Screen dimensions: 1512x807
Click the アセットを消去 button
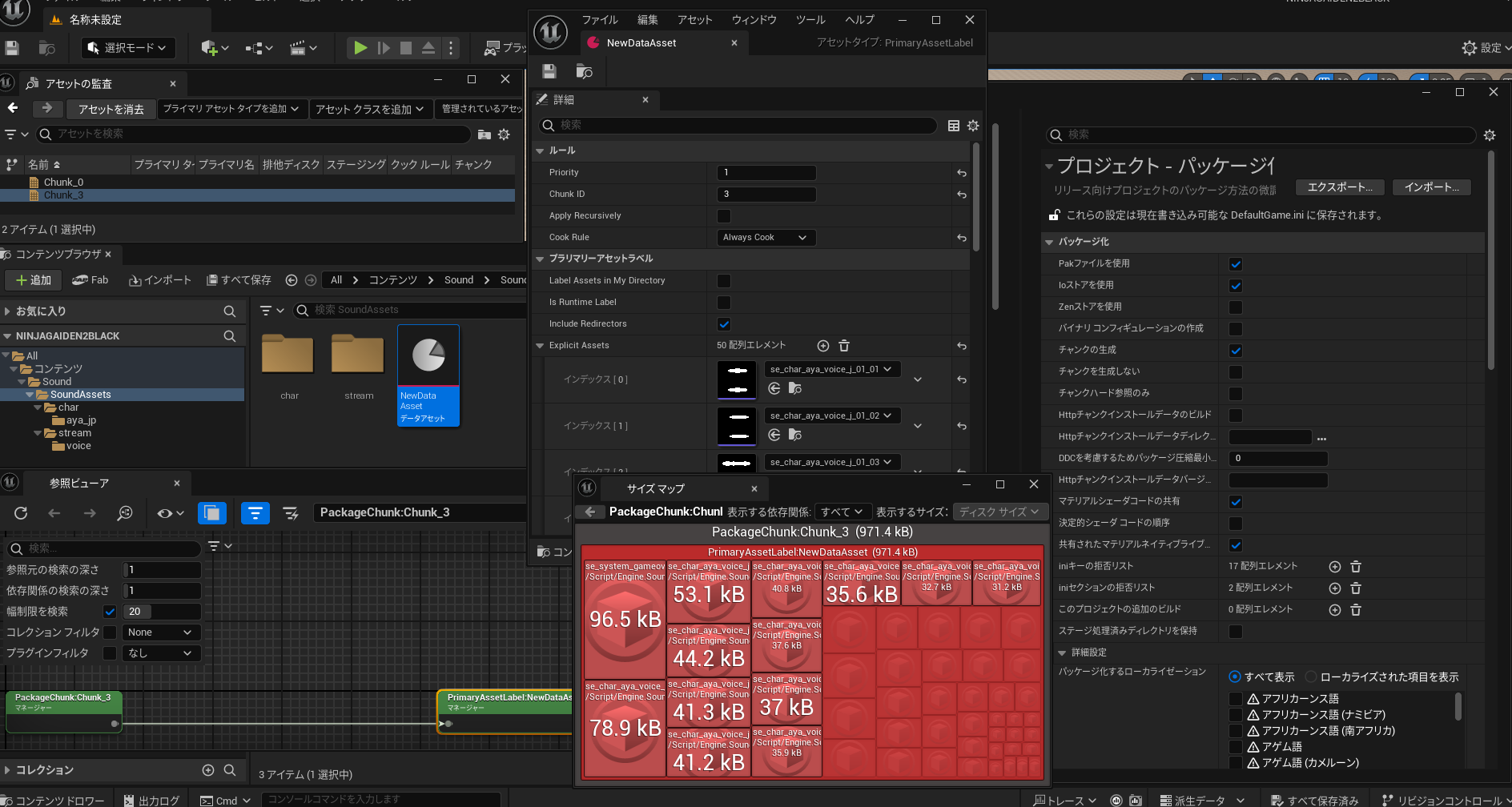coord(111,109)
